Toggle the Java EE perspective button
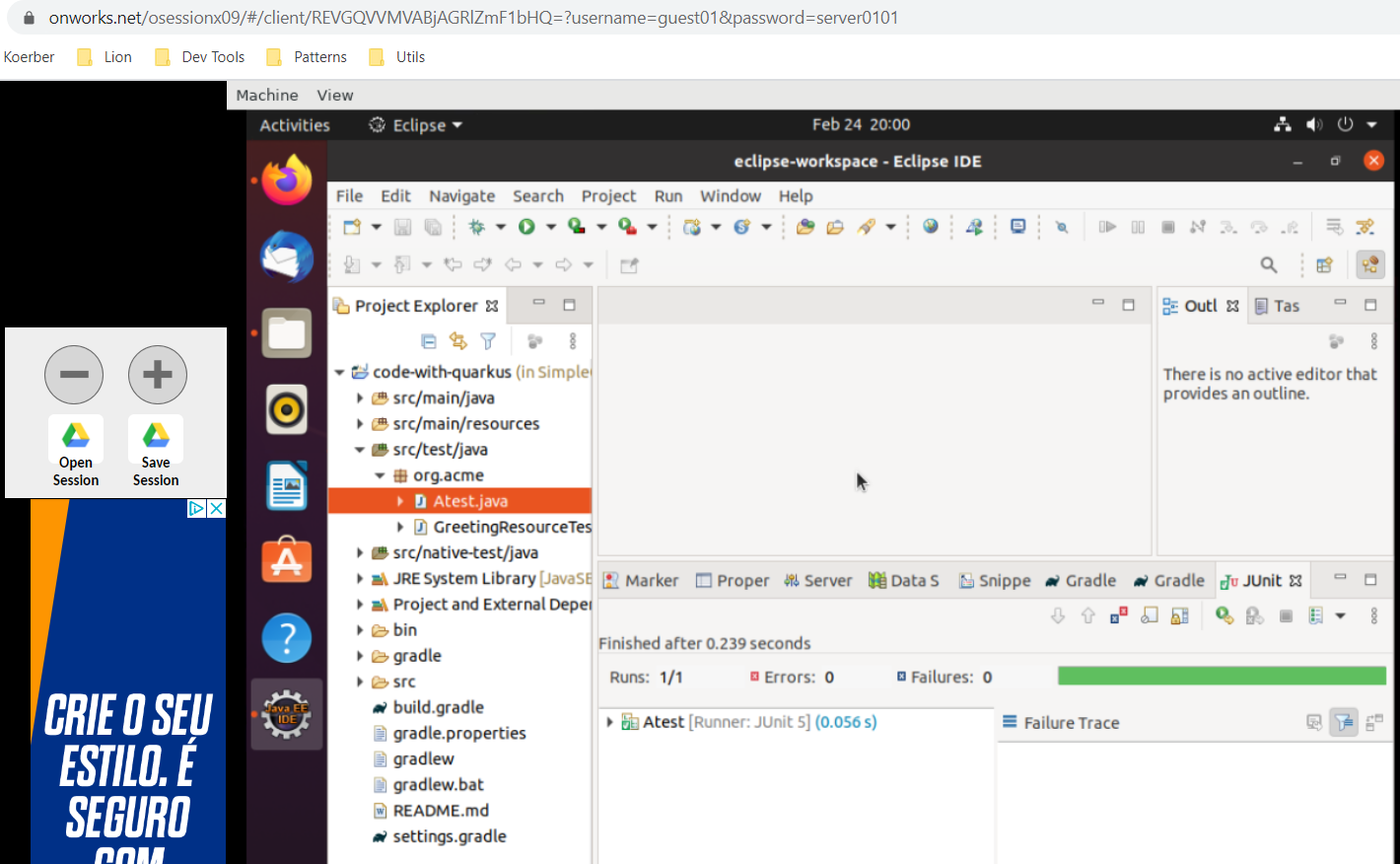This screenshot has width=1400, height=864. coord(1370,264)
